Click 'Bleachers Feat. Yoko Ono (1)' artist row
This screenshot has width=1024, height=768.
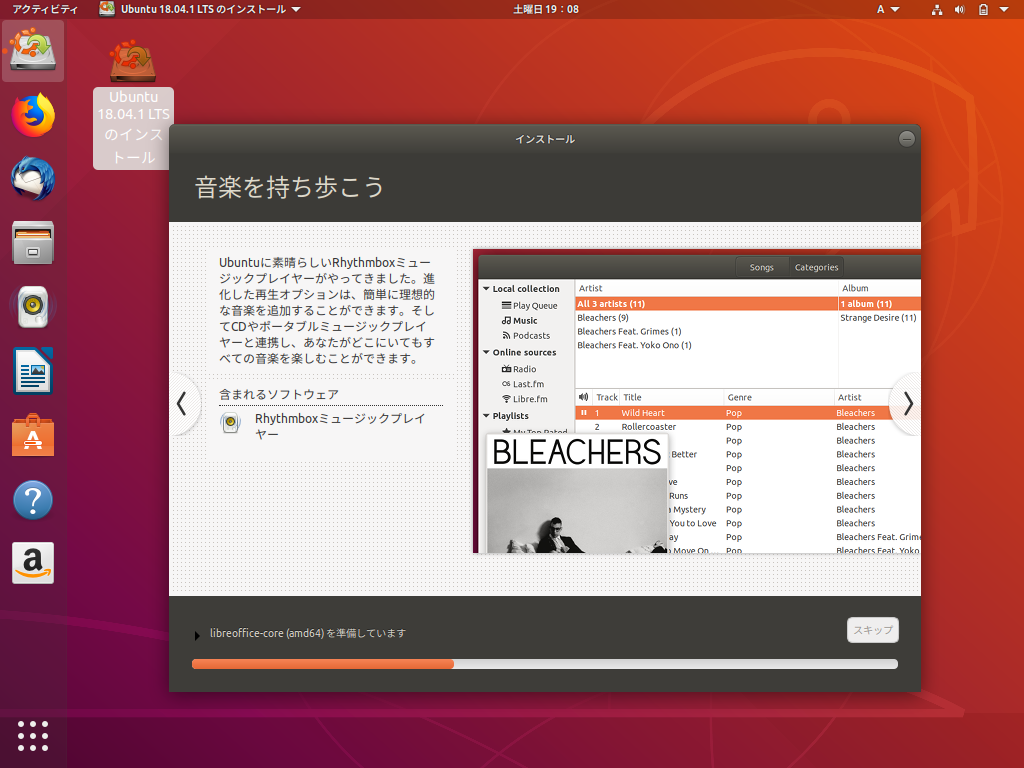[706, 345]
